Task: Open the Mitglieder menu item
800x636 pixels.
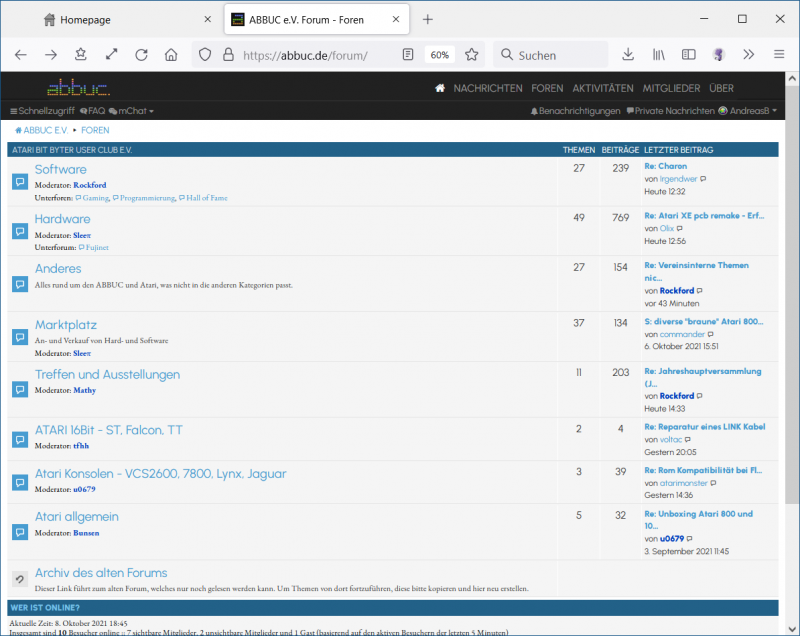Action: (671, 88)
